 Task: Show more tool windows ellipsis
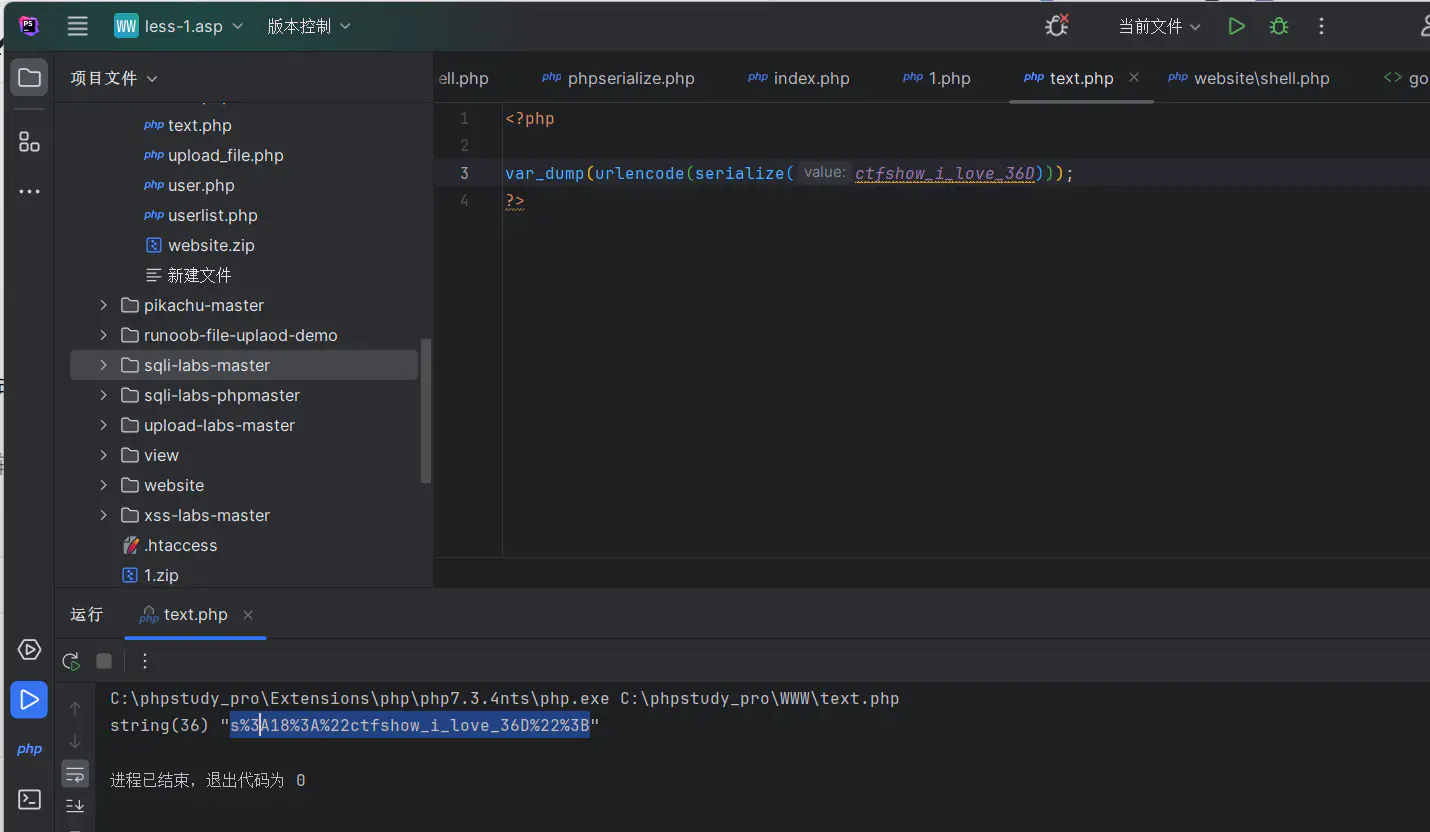[29, 191]
